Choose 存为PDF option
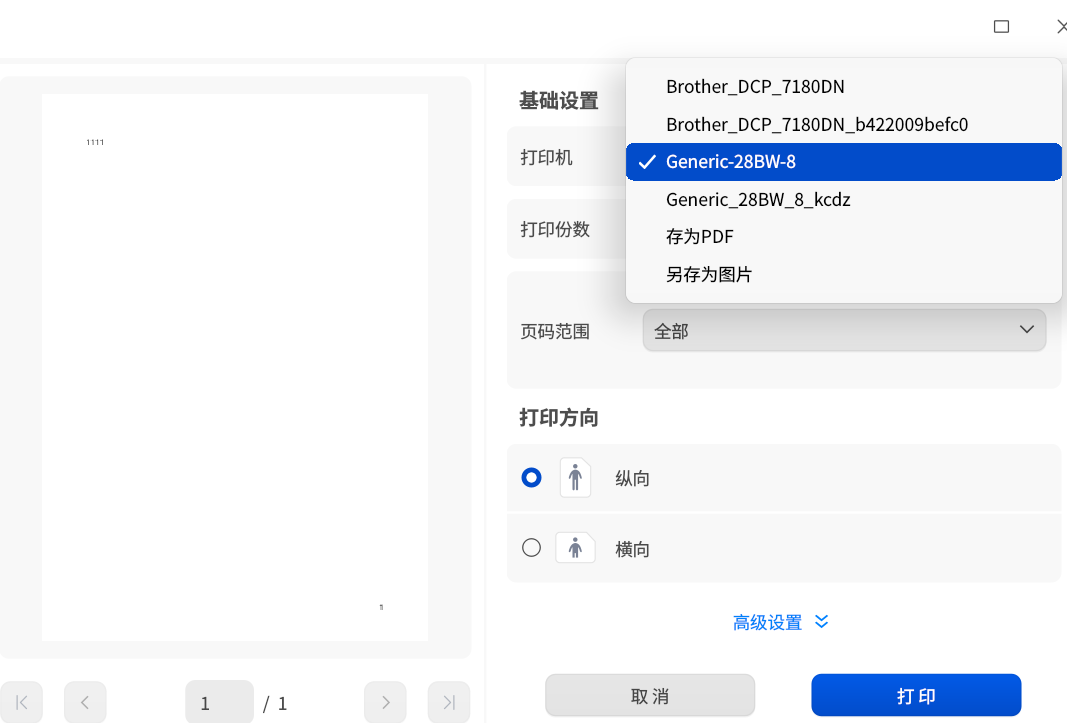1067x723 pixels. click(x=844, y=237)
